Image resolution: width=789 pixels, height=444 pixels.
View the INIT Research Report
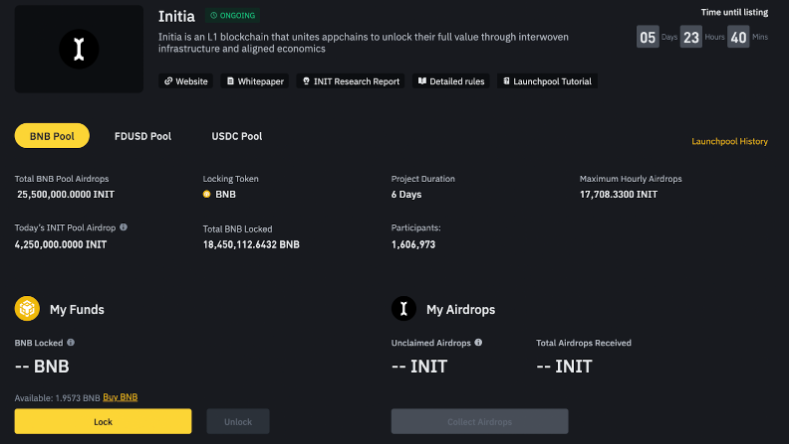(351, 81)
